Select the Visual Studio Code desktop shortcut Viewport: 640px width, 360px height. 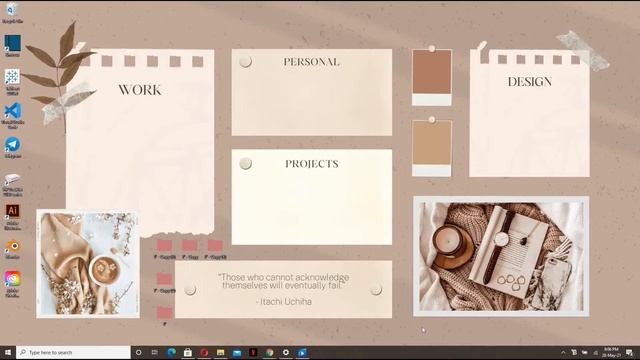click(12, 115)
